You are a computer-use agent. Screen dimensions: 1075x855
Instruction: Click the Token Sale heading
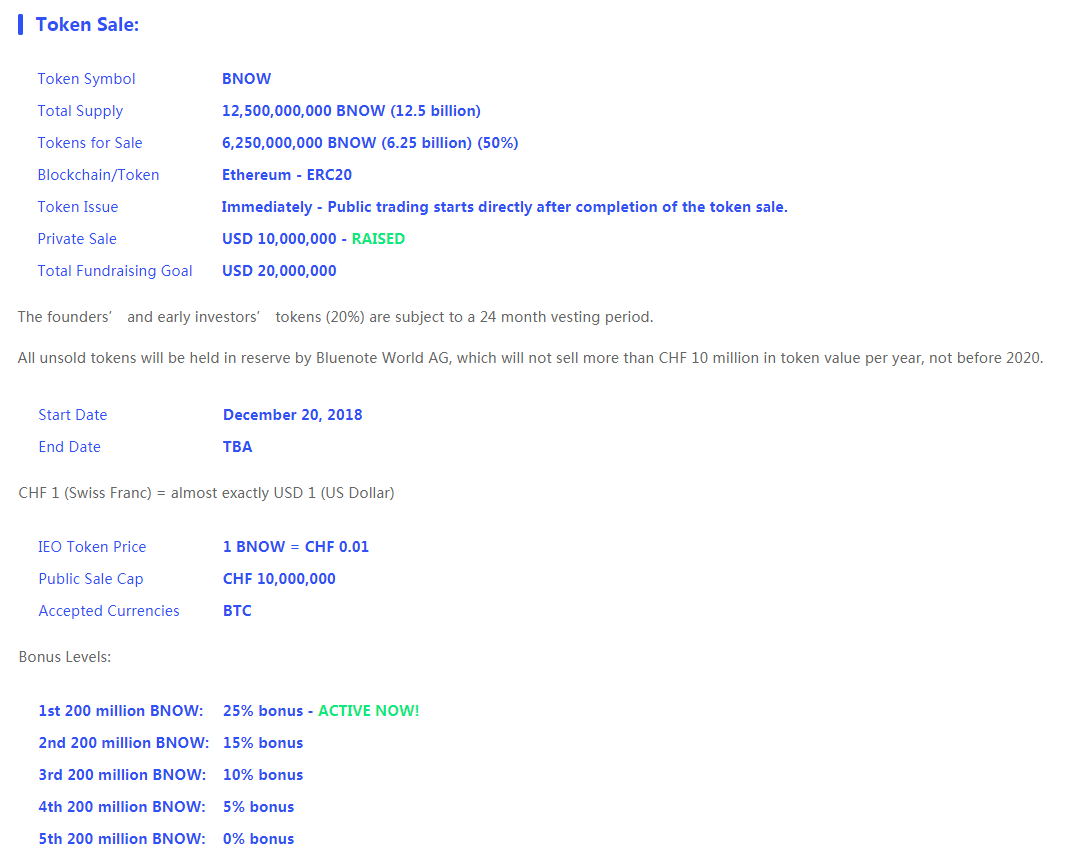(87, 25)
